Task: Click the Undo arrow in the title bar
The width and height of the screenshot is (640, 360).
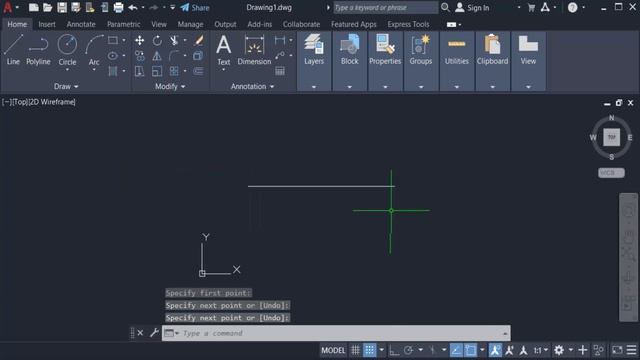Action: [133, 7]
